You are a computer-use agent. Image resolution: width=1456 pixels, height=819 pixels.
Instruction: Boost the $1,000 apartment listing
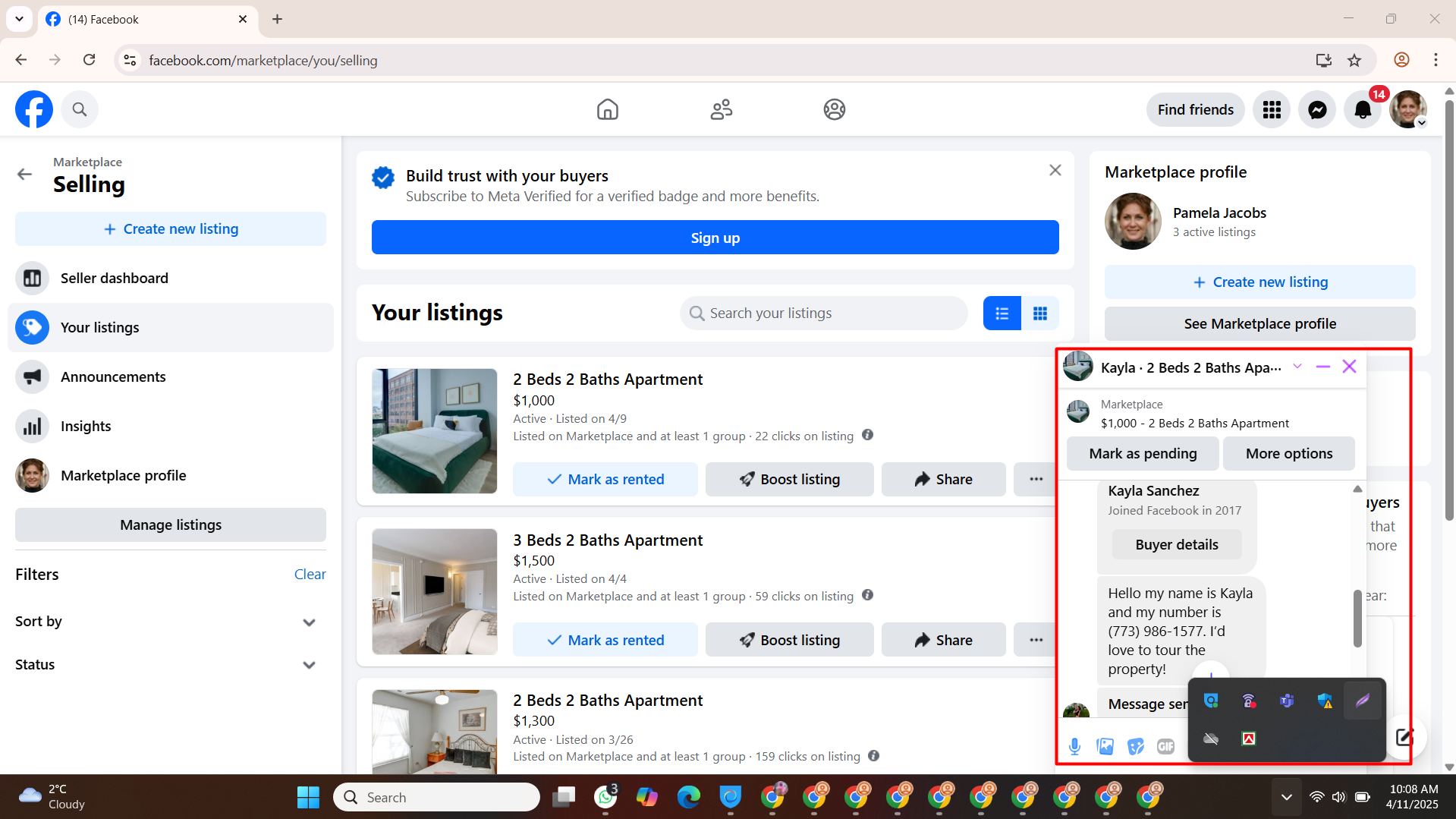[x=789, y=479]
